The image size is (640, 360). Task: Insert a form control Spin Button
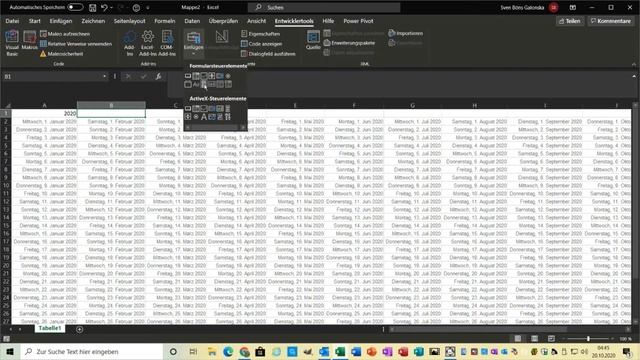point(212,76)
